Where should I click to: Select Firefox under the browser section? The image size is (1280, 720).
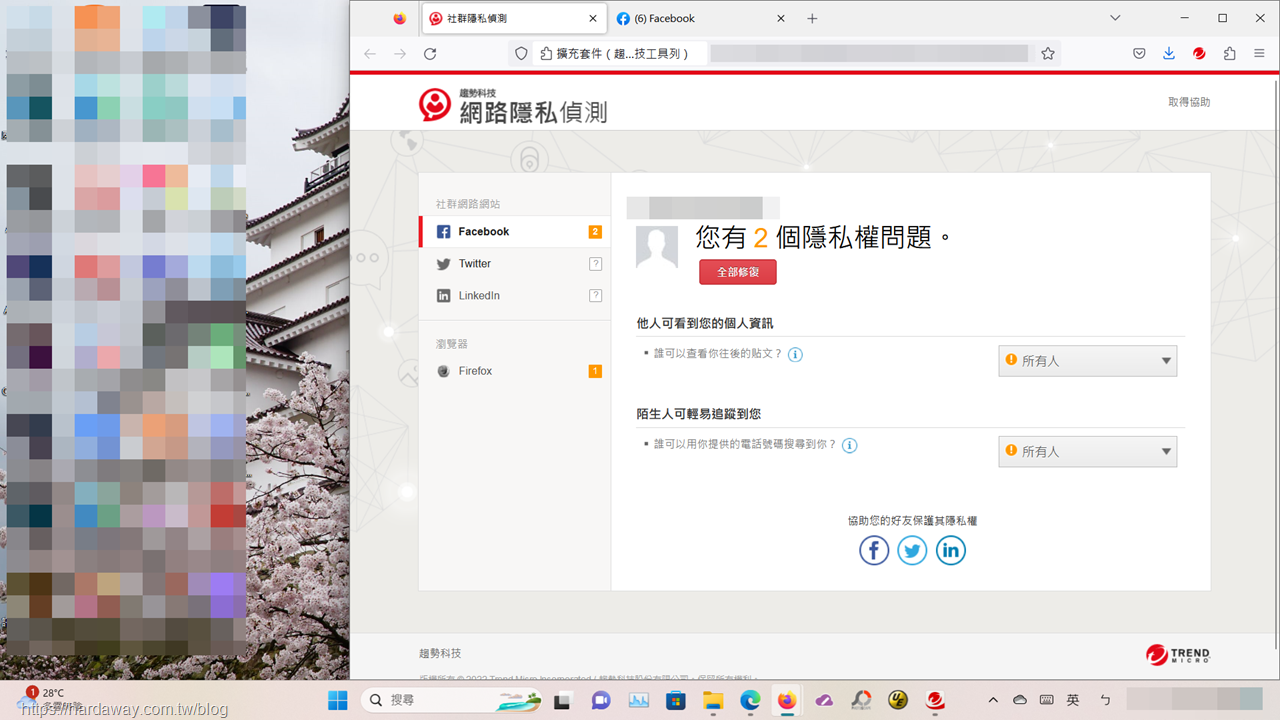point(515,371)
